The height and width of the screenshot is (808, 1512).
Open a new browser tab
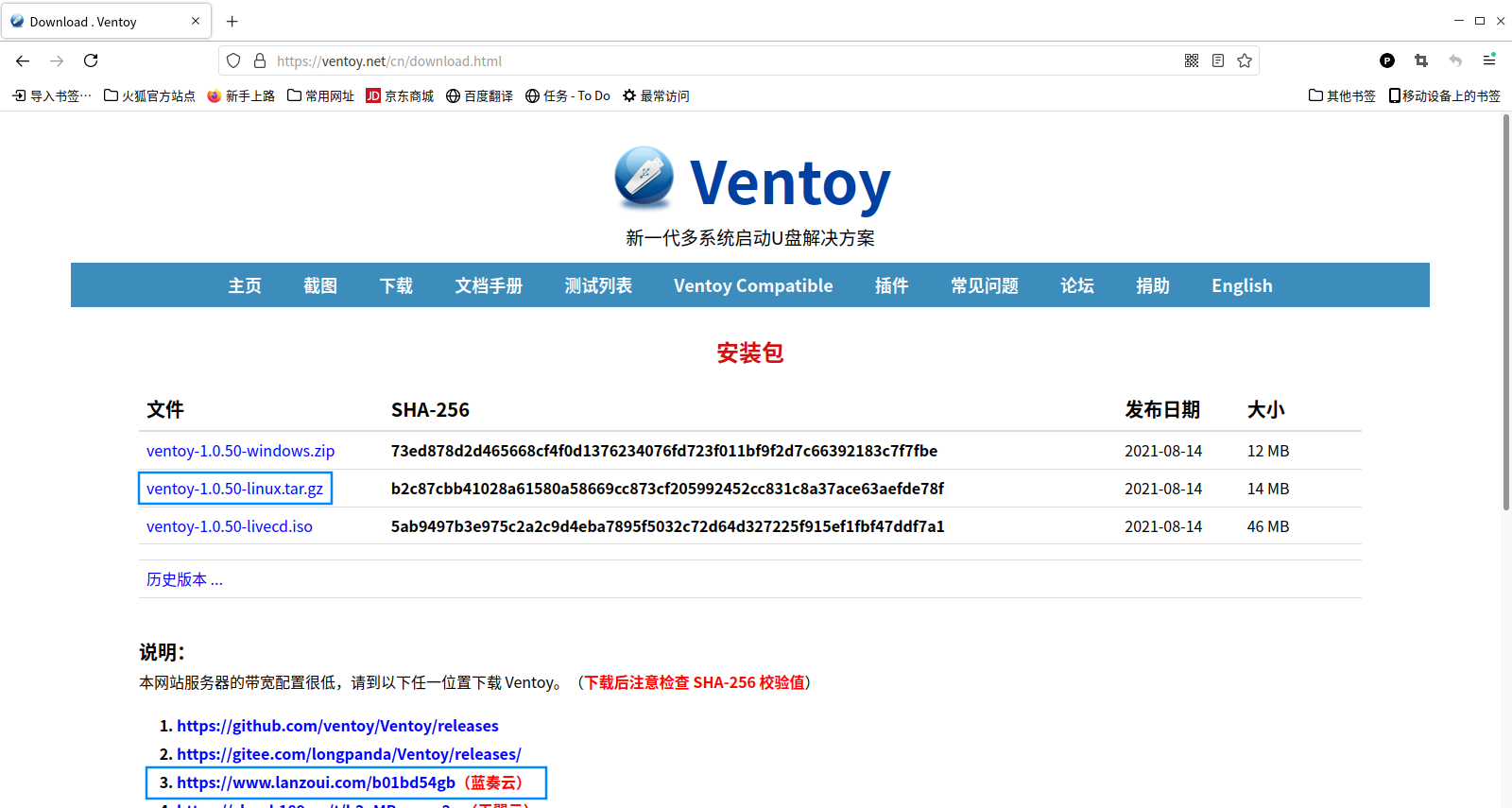(x=232, y=21)
